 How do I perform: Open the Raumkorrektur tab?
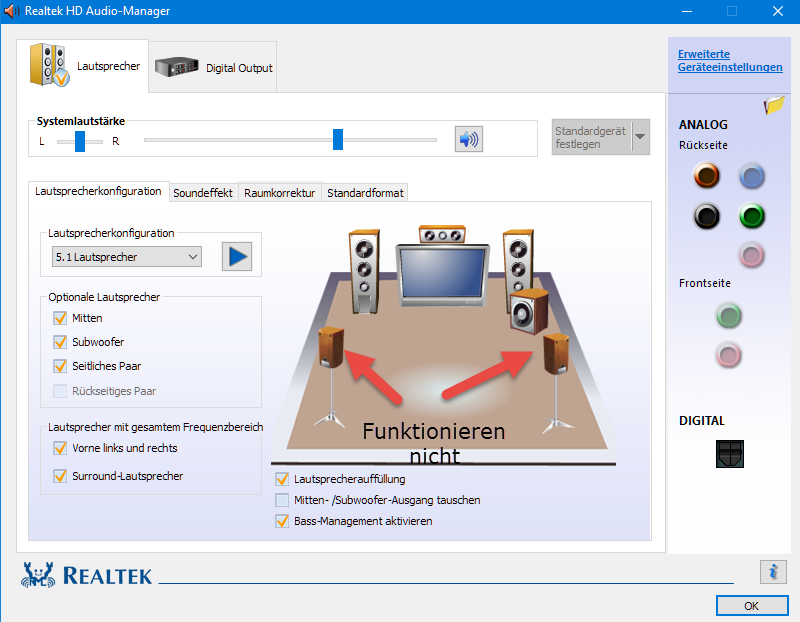coord(280,193)
